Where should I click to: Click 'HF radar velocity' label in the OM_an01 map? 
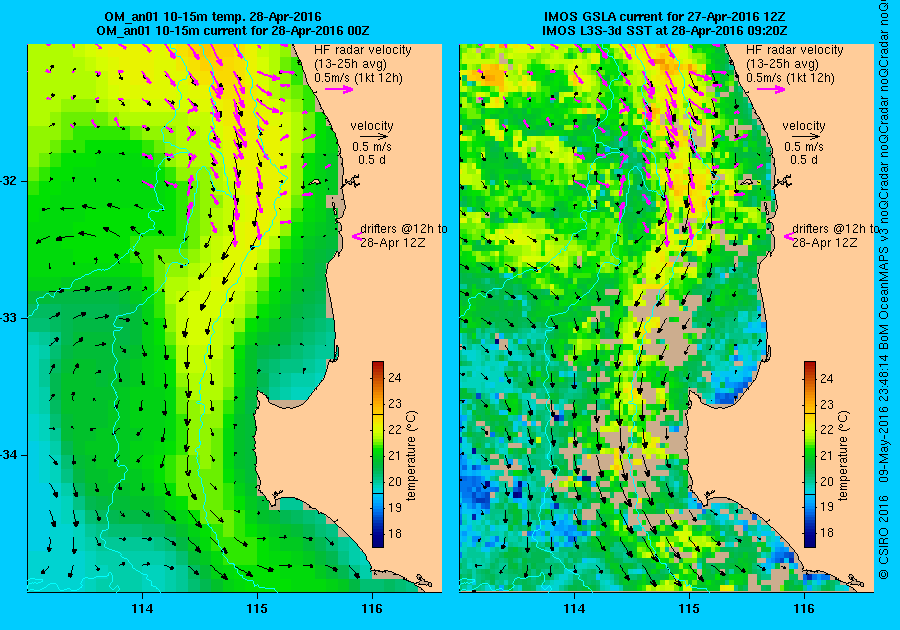point(363,50)
